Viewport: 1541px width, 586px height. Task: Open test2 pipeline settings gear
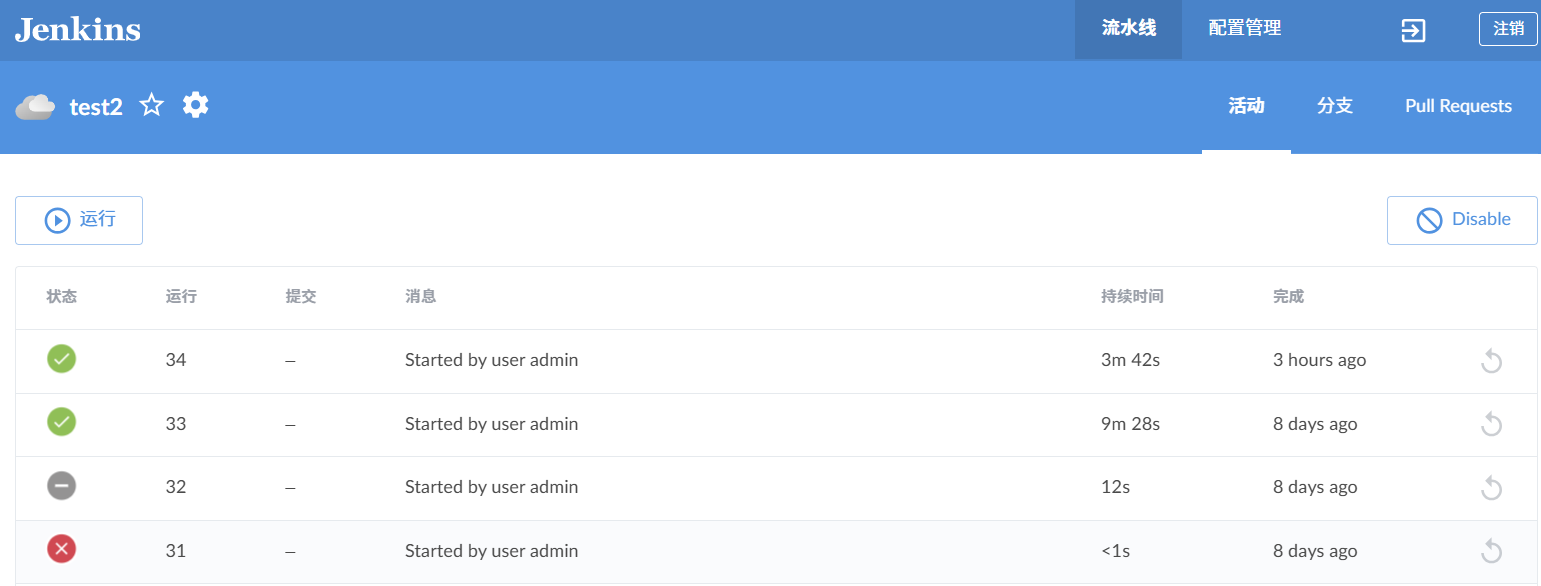196,105
